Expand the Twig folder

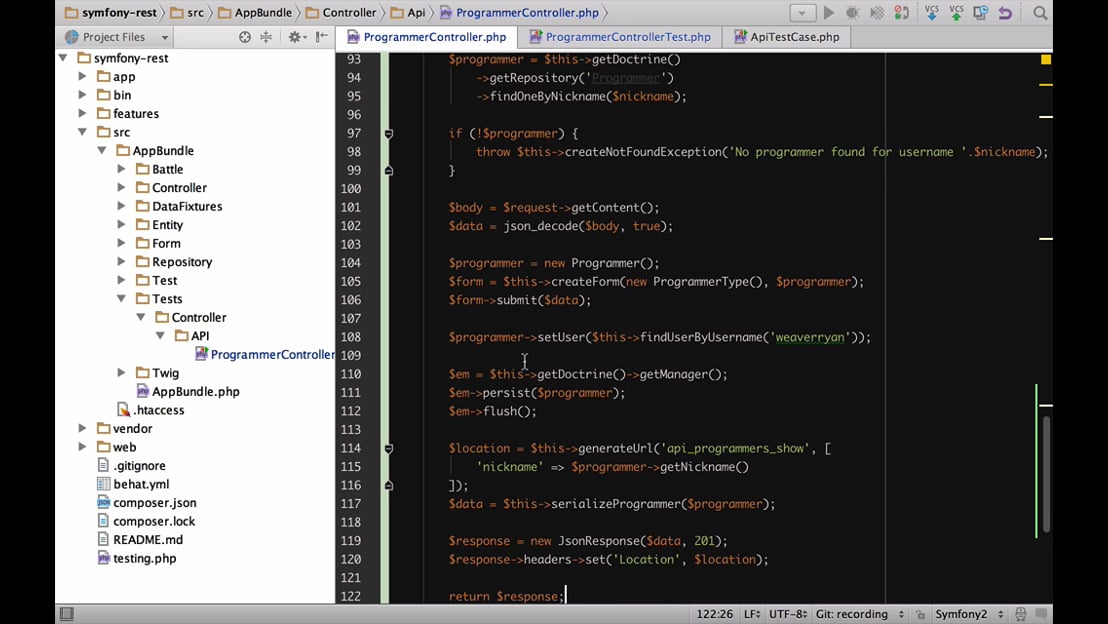point(121,372)
